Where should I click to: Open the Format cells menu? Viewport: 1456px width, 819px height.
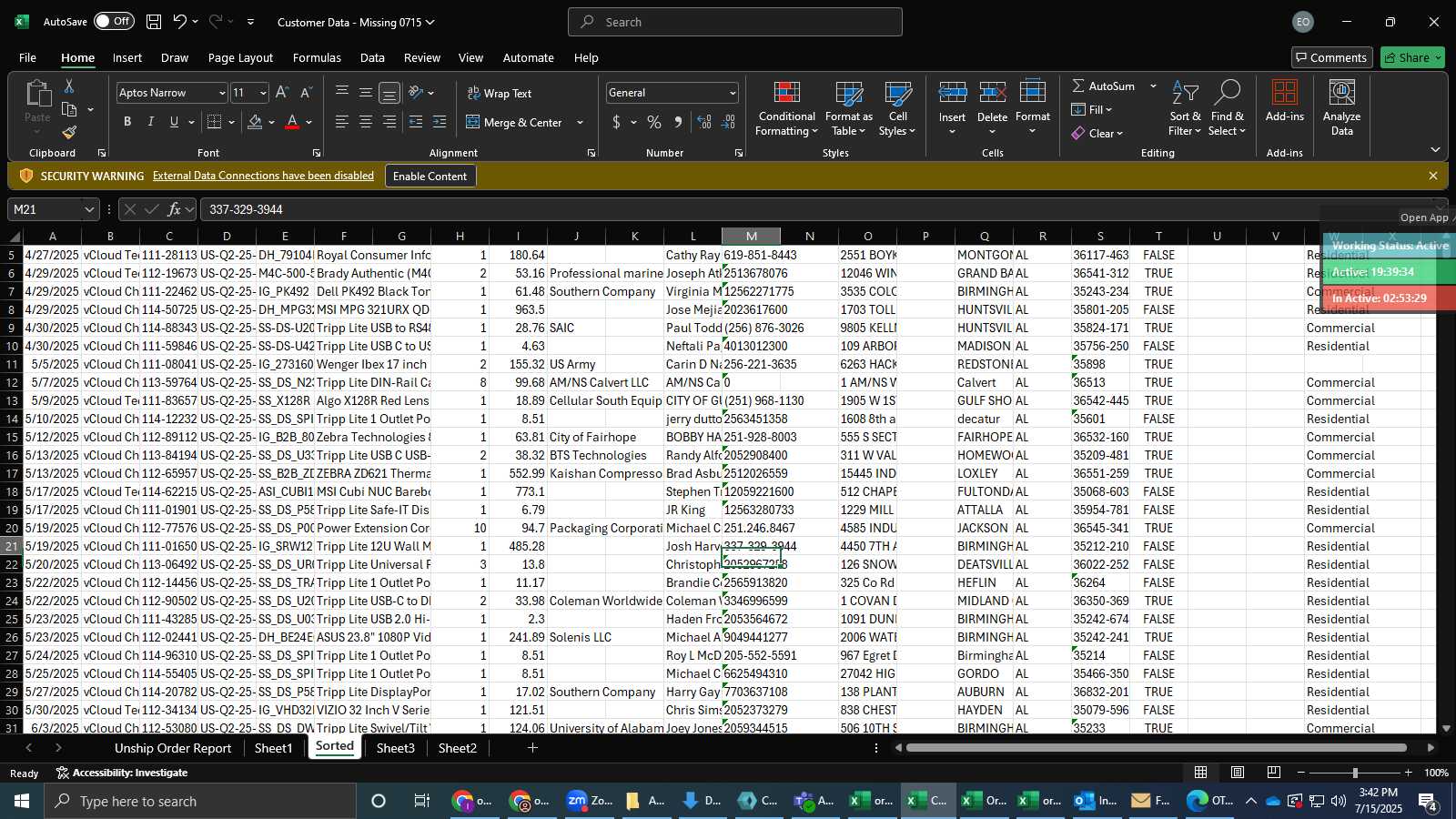point(1033,109)
